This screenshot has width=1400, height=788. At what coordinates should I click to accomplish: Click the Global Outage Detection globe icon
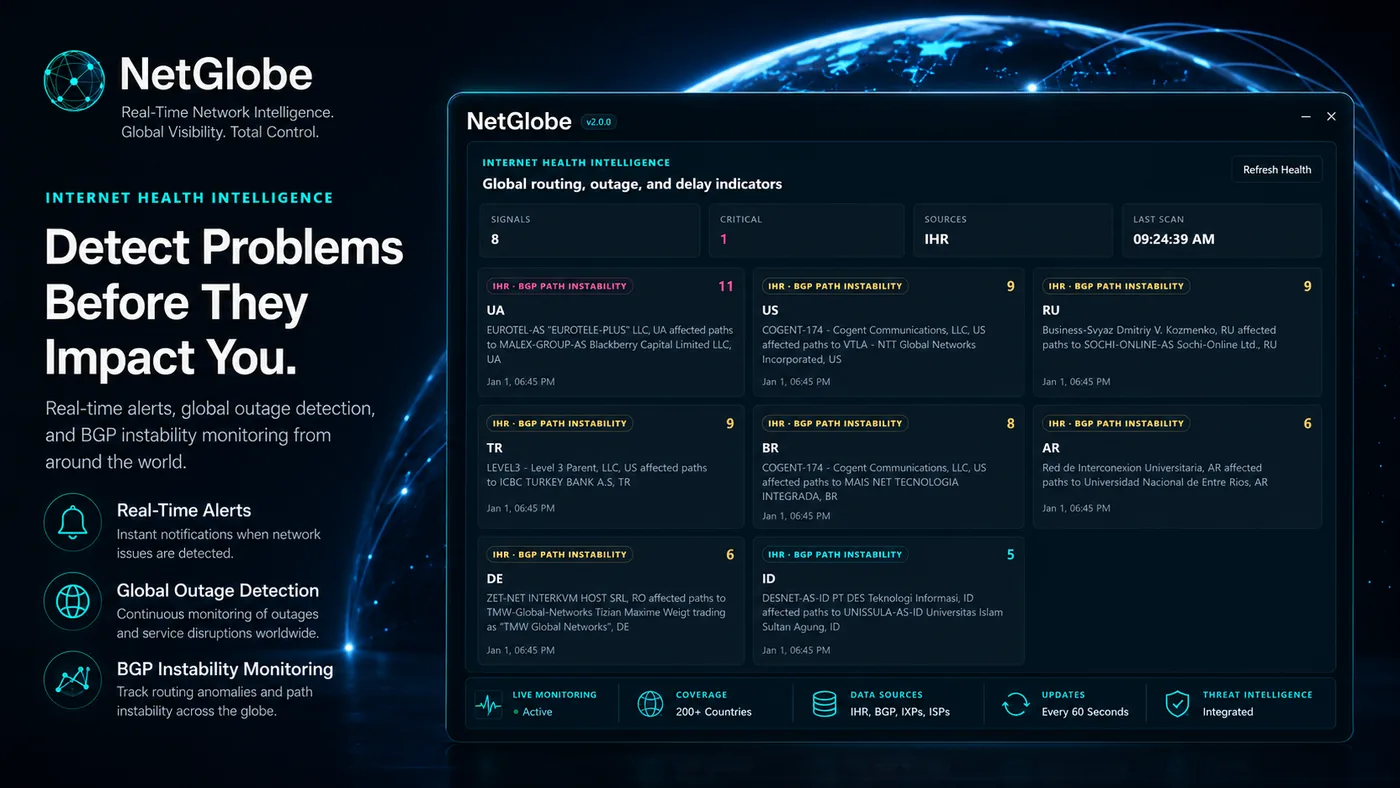coord(73,601)
